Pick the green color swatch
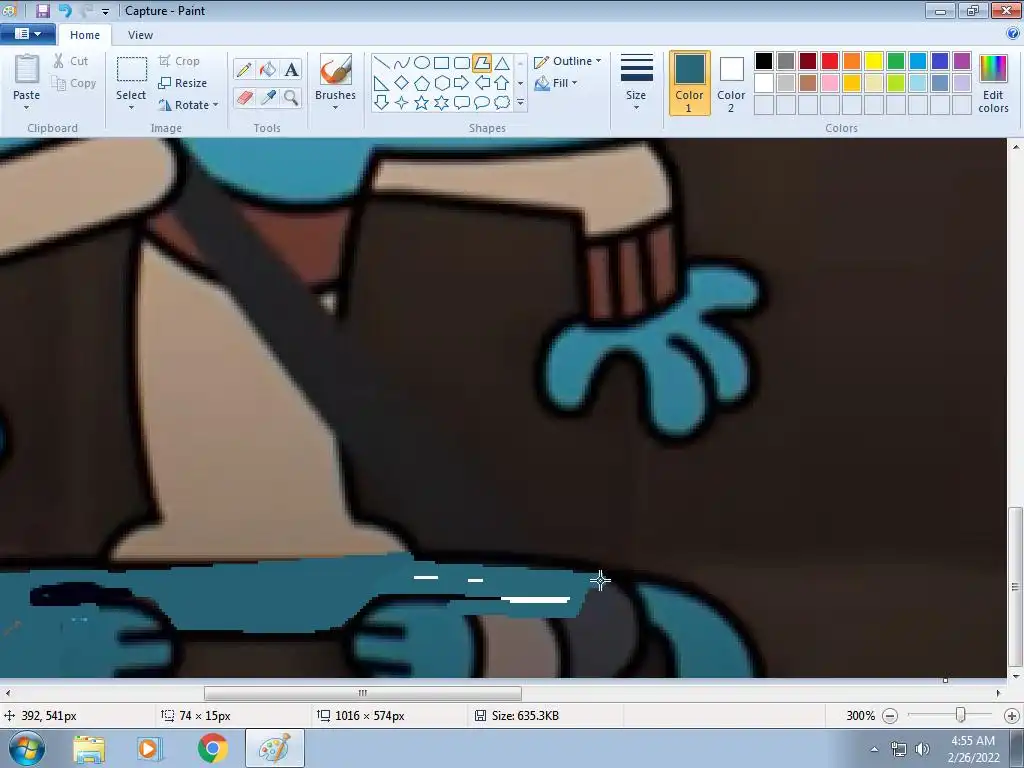 point(896,61)
